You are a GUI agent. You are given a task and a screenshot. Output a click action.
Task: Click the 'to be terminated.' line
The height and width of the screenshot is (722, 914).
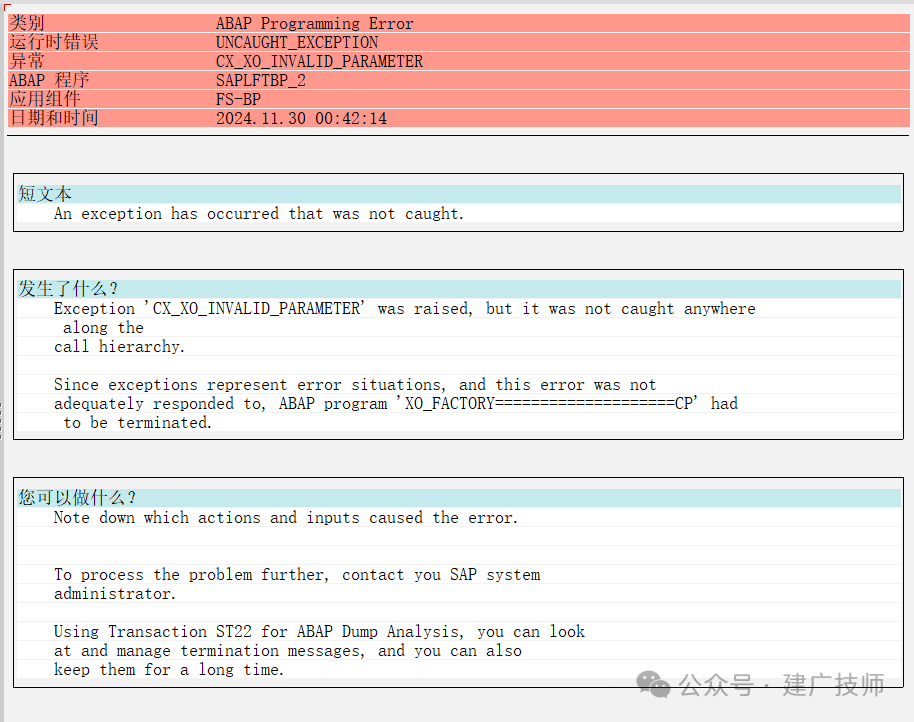tap(137, 422)
